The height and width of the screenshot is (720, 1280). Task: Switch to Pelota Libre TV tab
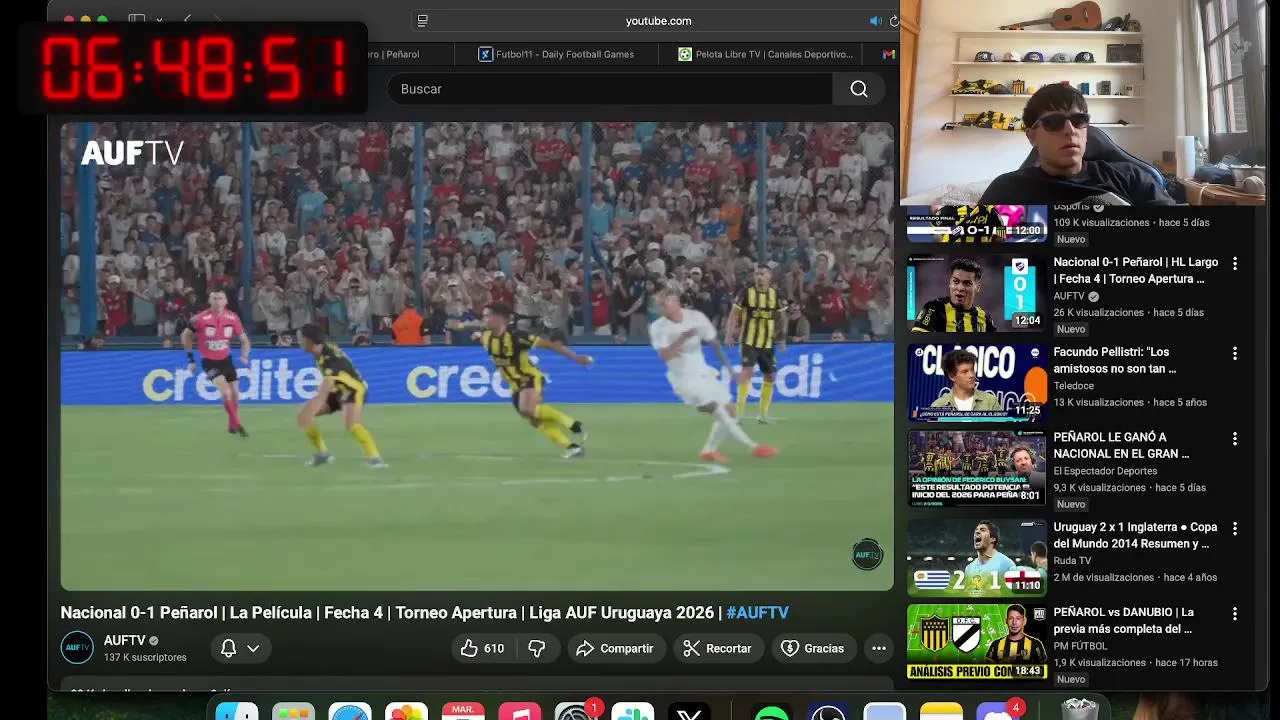(x=766, y=54)
